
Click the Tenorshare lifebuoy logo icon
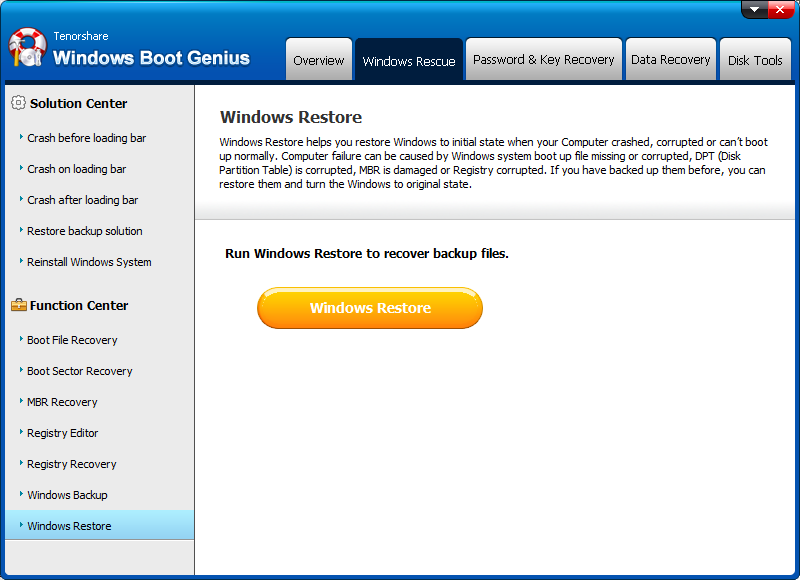pyautogui.click(x=27, y=47)
